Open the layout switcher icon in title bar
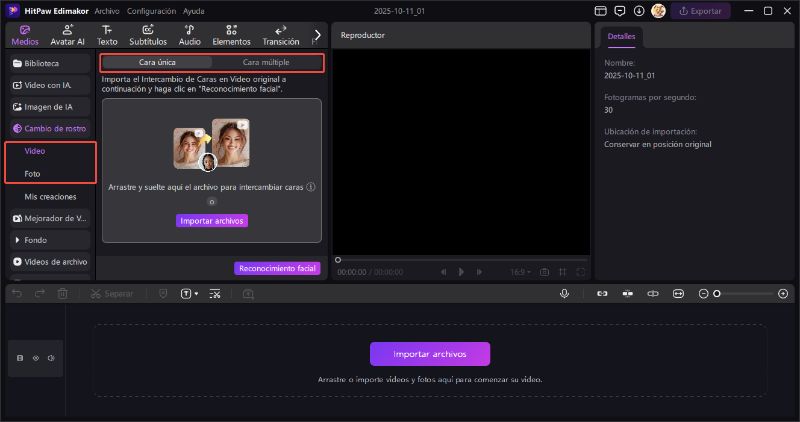800x422 pixels. point(601,11)
